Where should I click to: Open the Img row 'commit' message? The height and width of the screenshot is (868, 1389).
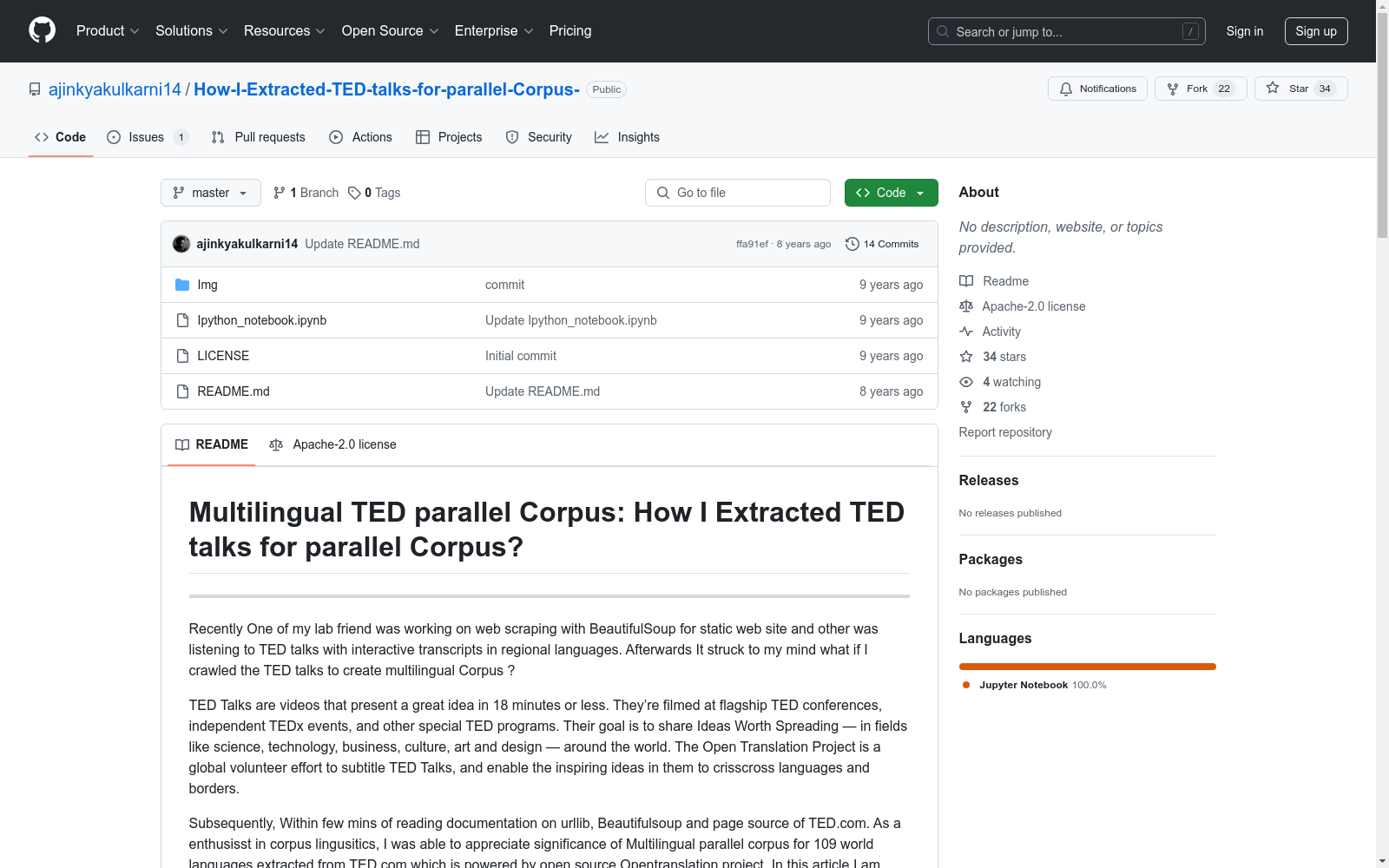tap(504, 285)
